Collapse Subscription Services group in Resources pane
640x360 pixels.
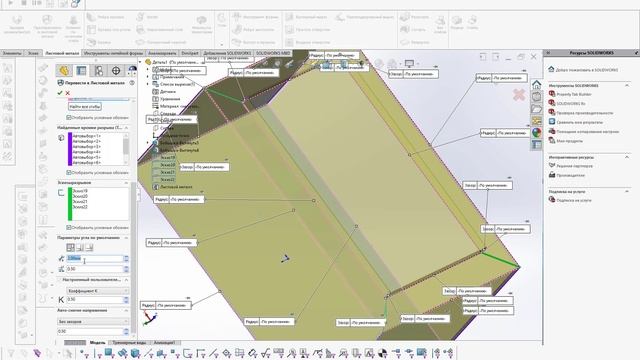(x=627, y=191)
